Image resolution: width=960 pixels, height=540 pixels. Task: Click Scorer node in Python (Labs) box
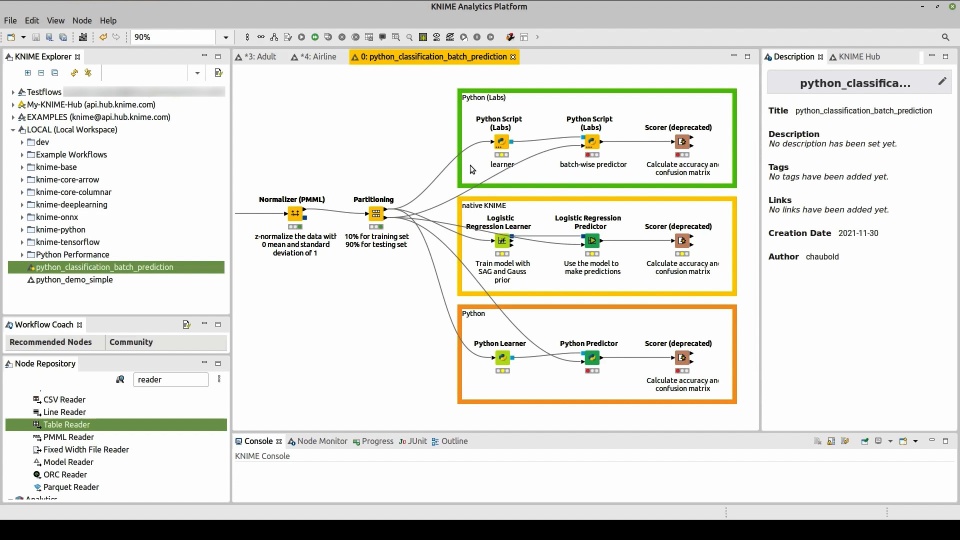[682, 142]
